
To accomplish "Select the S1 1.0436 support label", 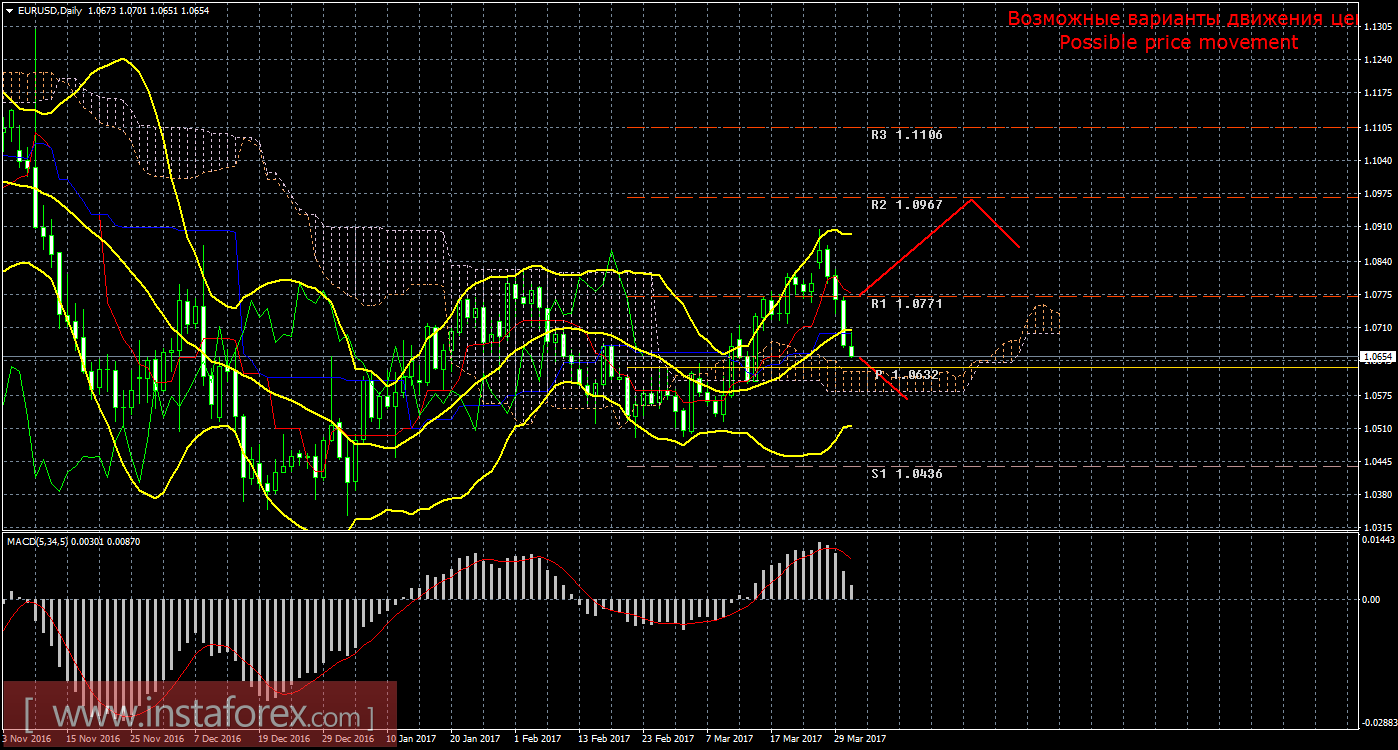I will point(906,473).
